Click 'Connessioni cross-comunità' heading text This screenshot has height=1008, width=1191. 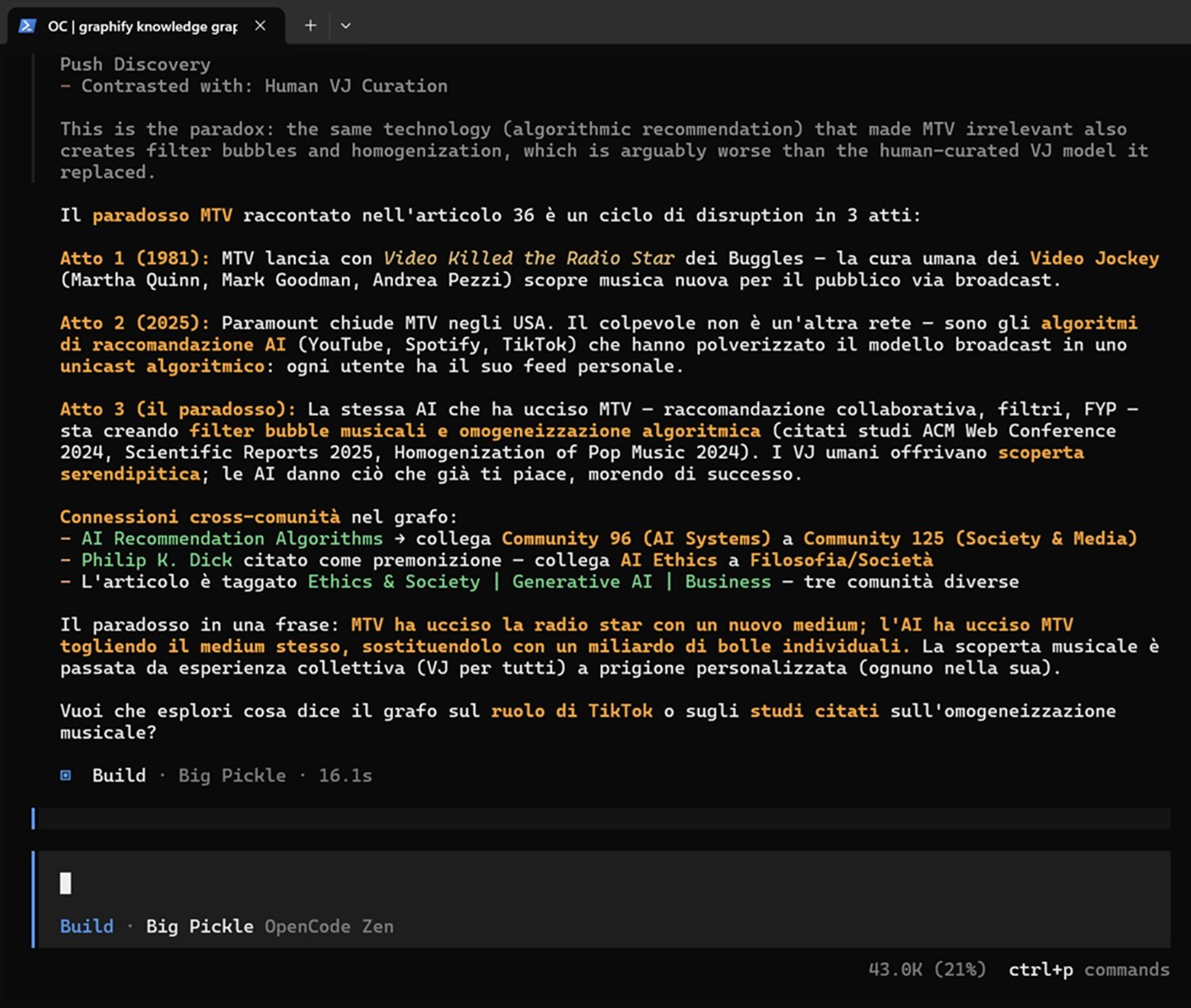(200, 517)
